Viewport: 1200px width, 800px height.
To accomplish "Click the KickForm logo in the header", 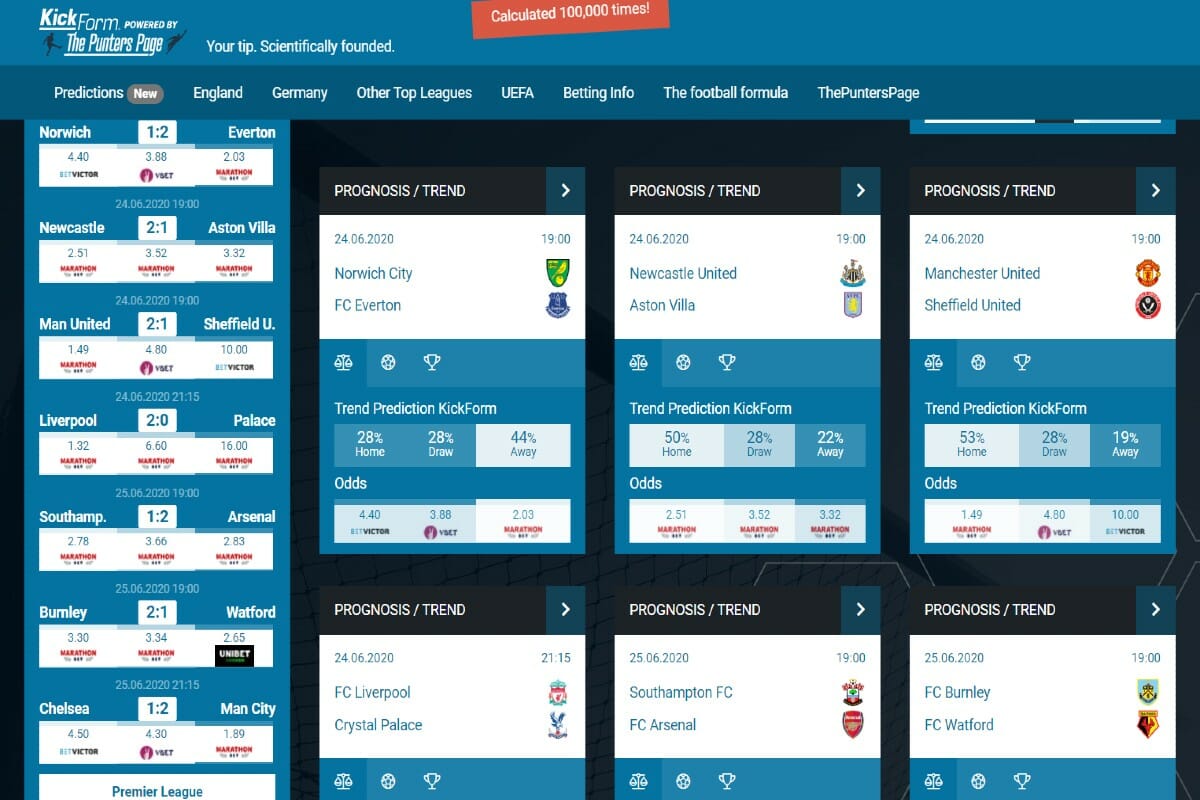I will (x=113, y=32).
